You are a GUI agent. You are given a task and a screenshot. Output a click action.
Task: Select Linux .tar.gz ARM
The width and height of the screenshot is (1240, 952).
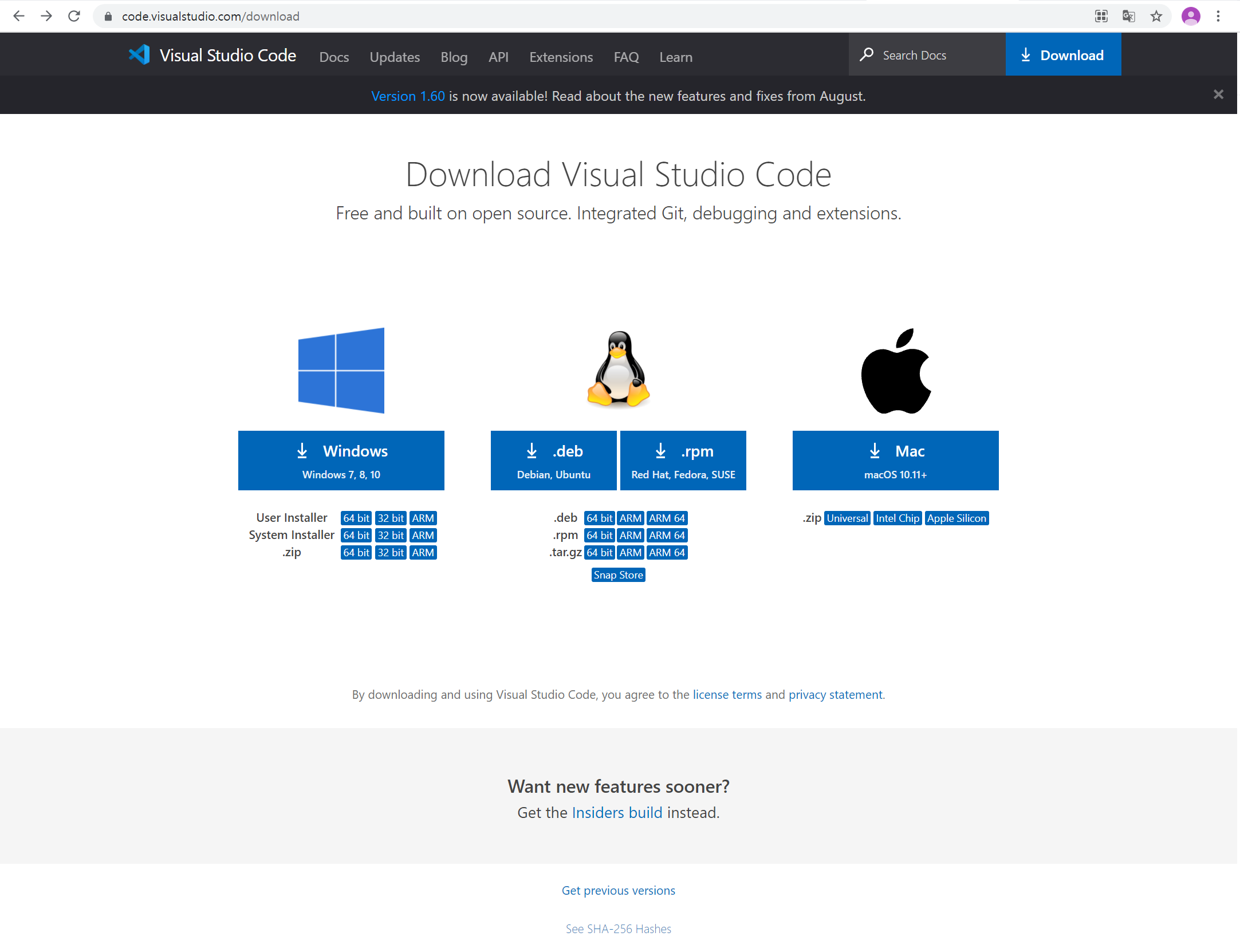coord(631,553)
